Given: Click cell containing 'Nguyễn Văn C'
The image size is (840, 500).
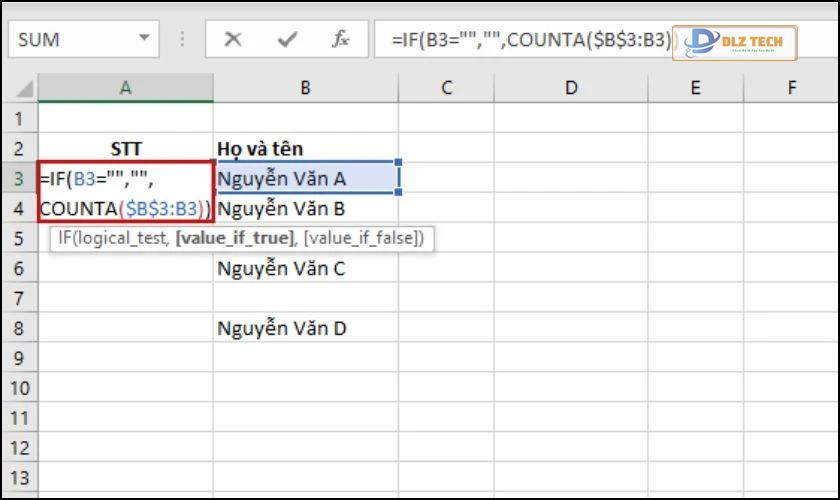Looking at the screenshot, I should point(305,268).
